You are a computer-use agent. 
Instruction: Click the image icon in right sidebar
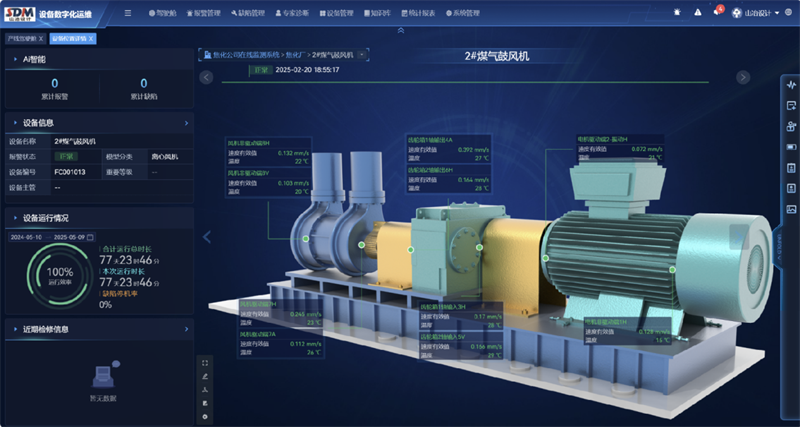791,209
